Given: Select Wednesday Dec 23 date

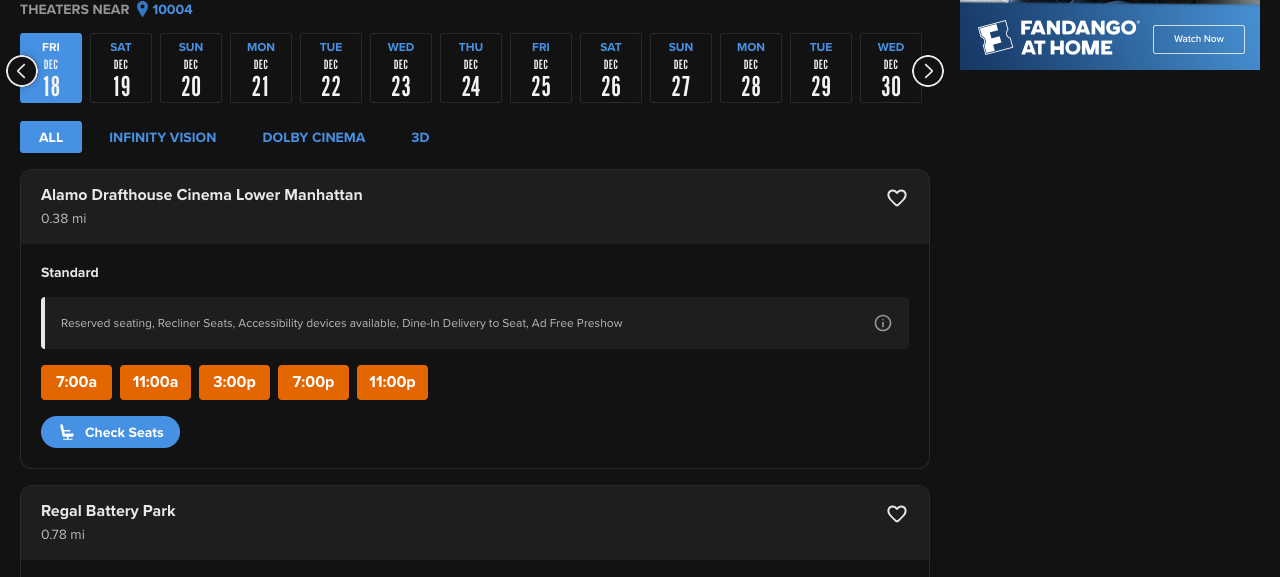Looking at the screenshot, I should 401,68.
